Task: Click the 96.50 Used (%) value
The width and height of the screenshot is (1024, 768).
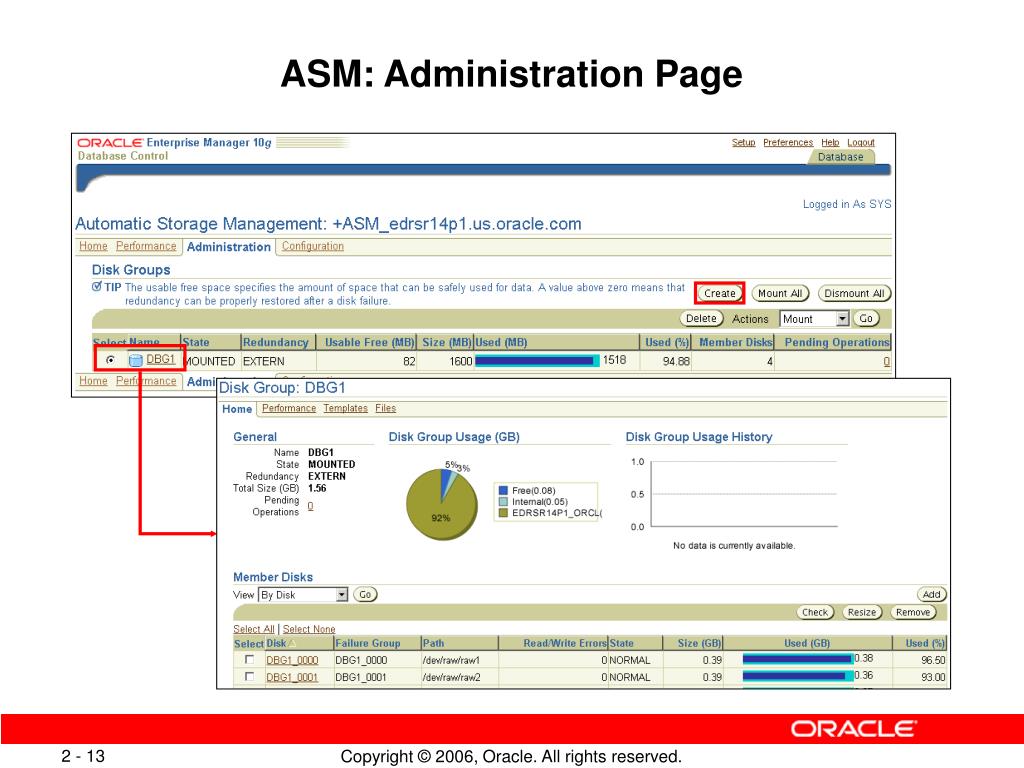Action: pyautogui.click(x=933, y=660)
